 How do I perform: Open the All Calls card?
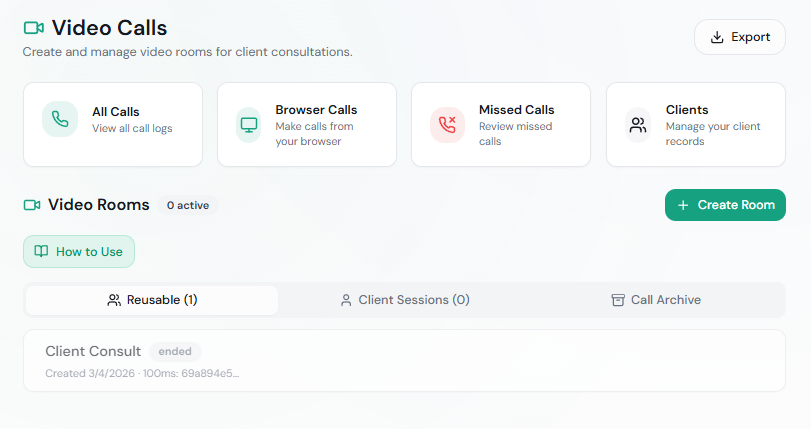113,124
